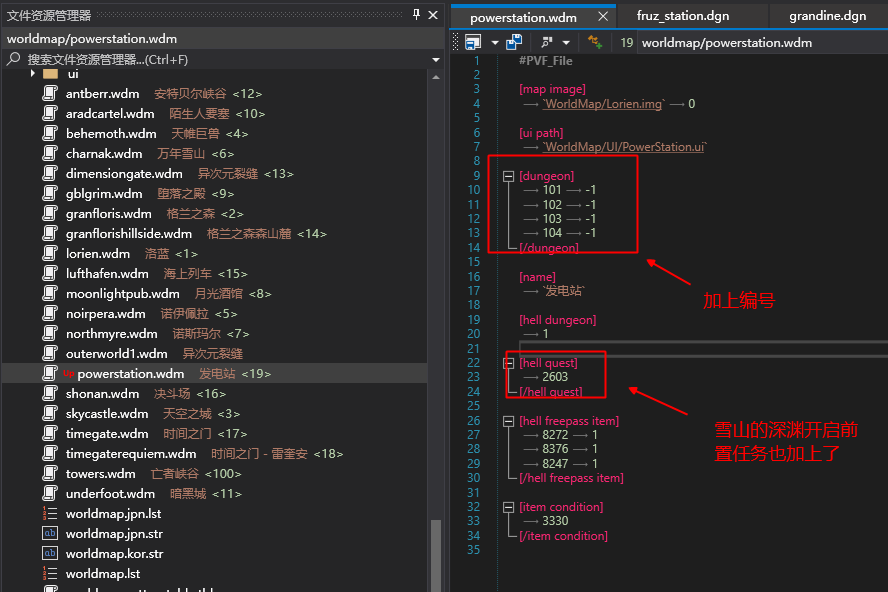Click the save file toolbar icon
Viewport: 888px width, 592px height.
473,42
